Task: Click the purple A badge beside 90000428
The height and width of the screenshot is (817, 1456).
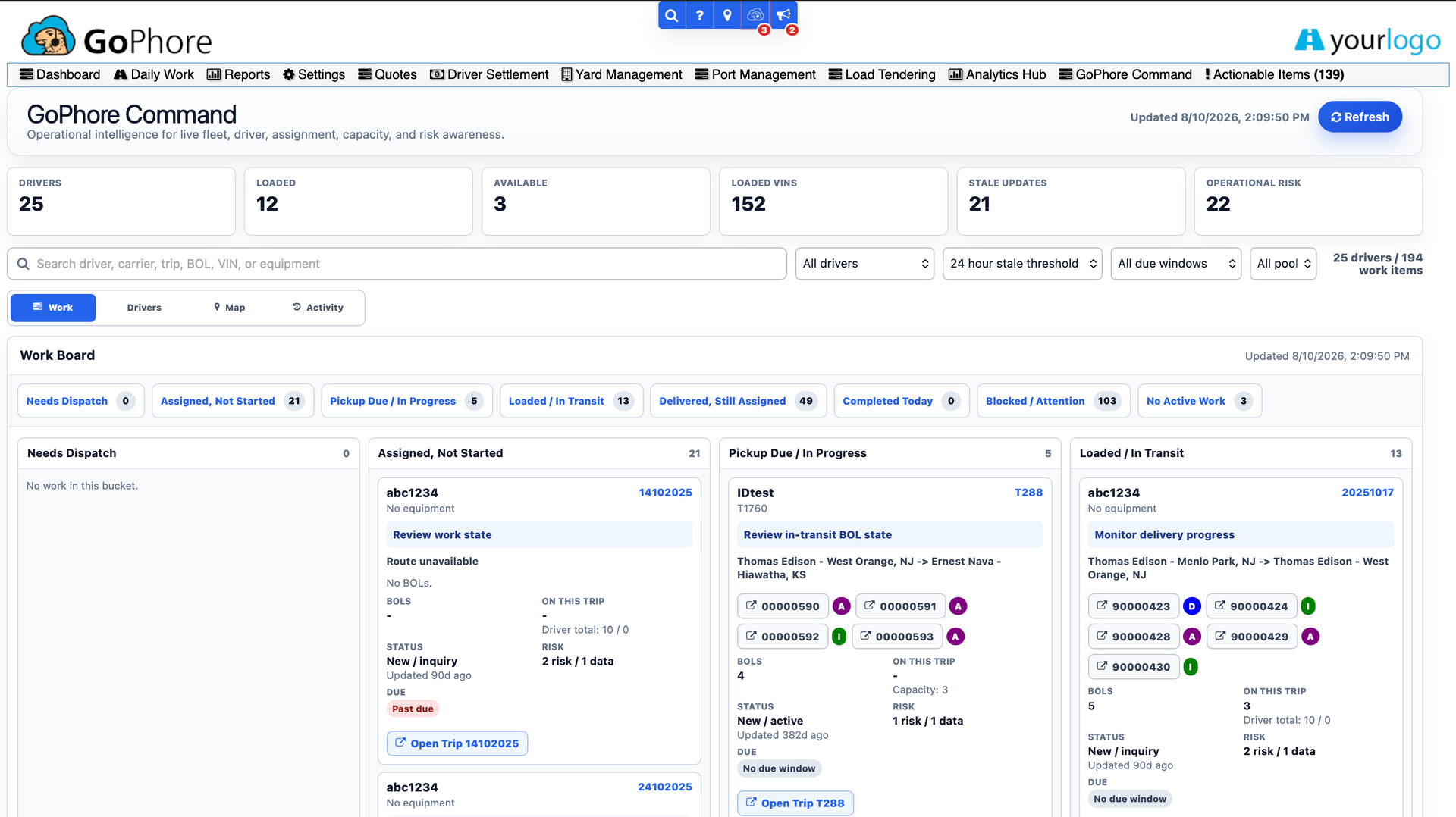Action: pos(1192,637)
